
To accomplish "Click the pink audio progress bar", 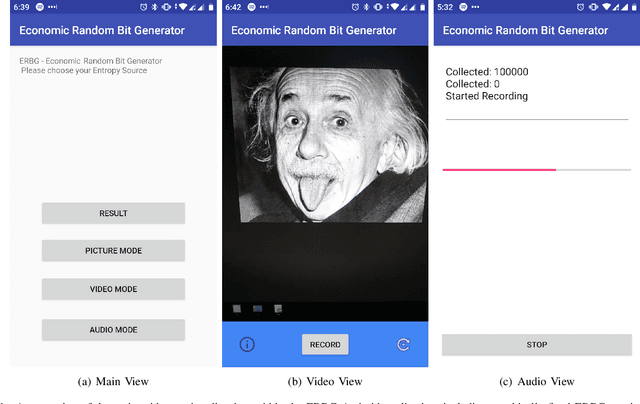I will [499, 170].
